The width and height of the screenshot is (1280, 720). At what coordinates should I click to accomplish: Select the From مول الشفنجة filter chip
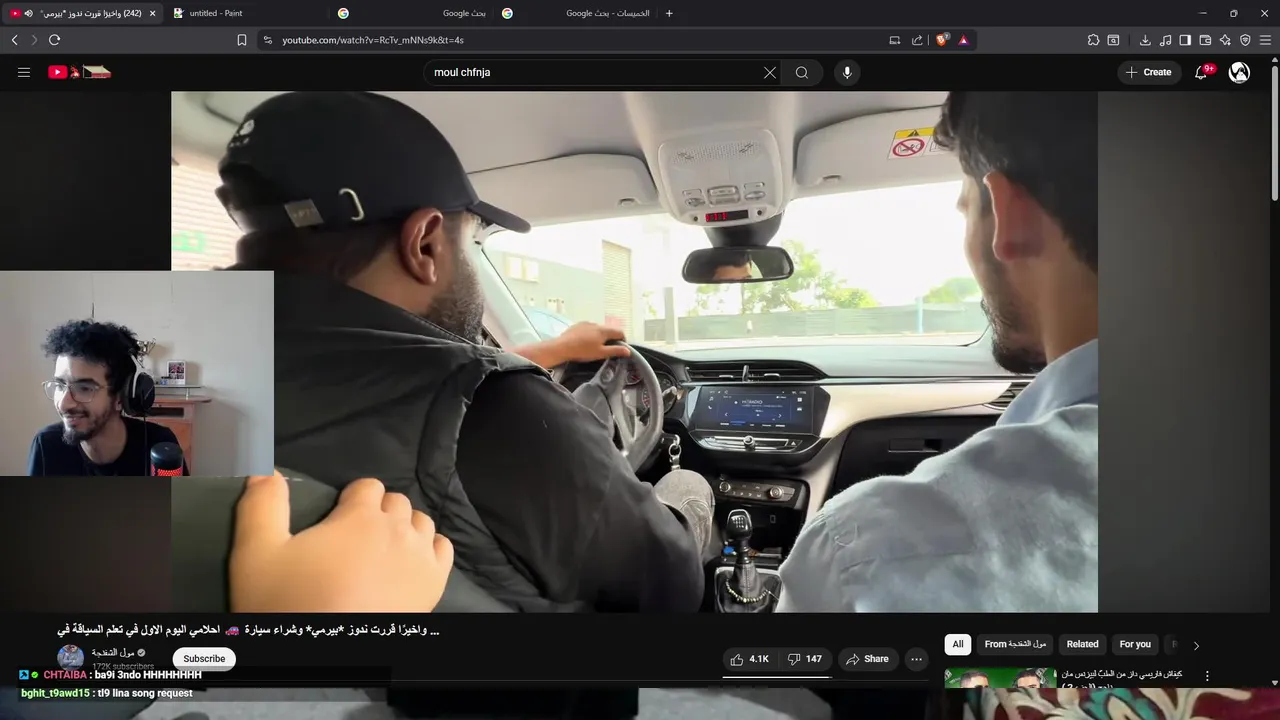pos(1015,644)
